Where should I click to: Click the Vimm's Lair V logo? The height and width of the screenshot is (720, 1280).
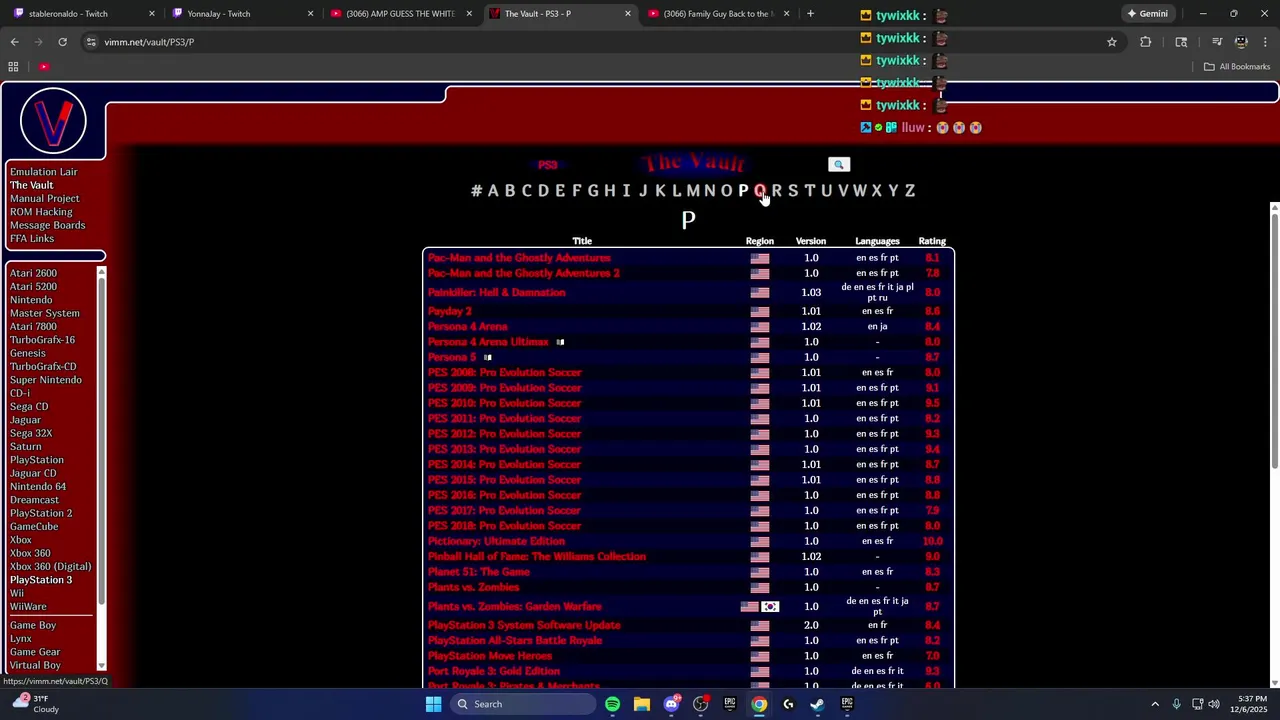coord(53,121)
